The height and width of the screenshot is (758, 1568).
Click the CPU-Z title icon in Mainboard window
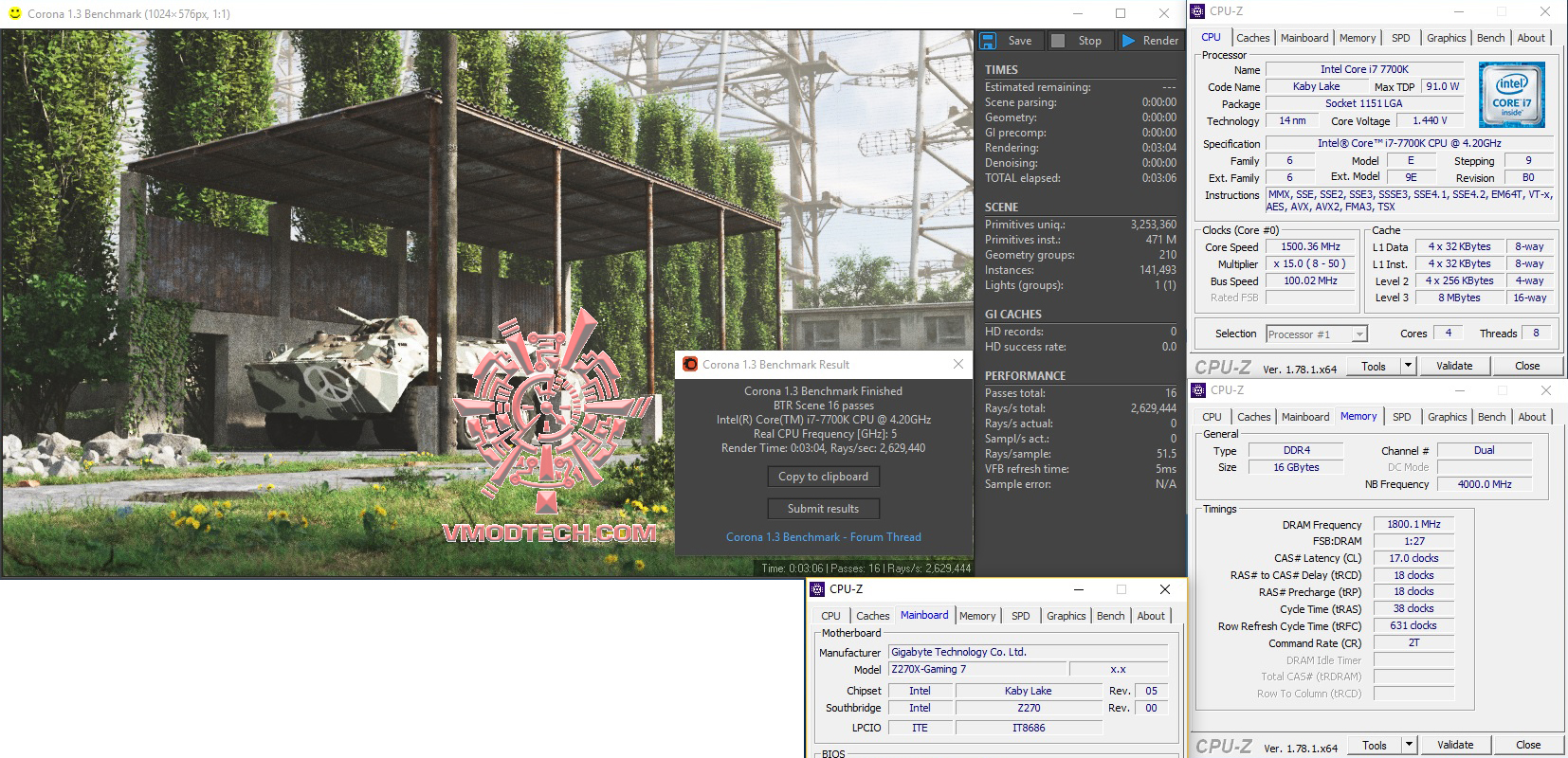(x=817, y=589)
